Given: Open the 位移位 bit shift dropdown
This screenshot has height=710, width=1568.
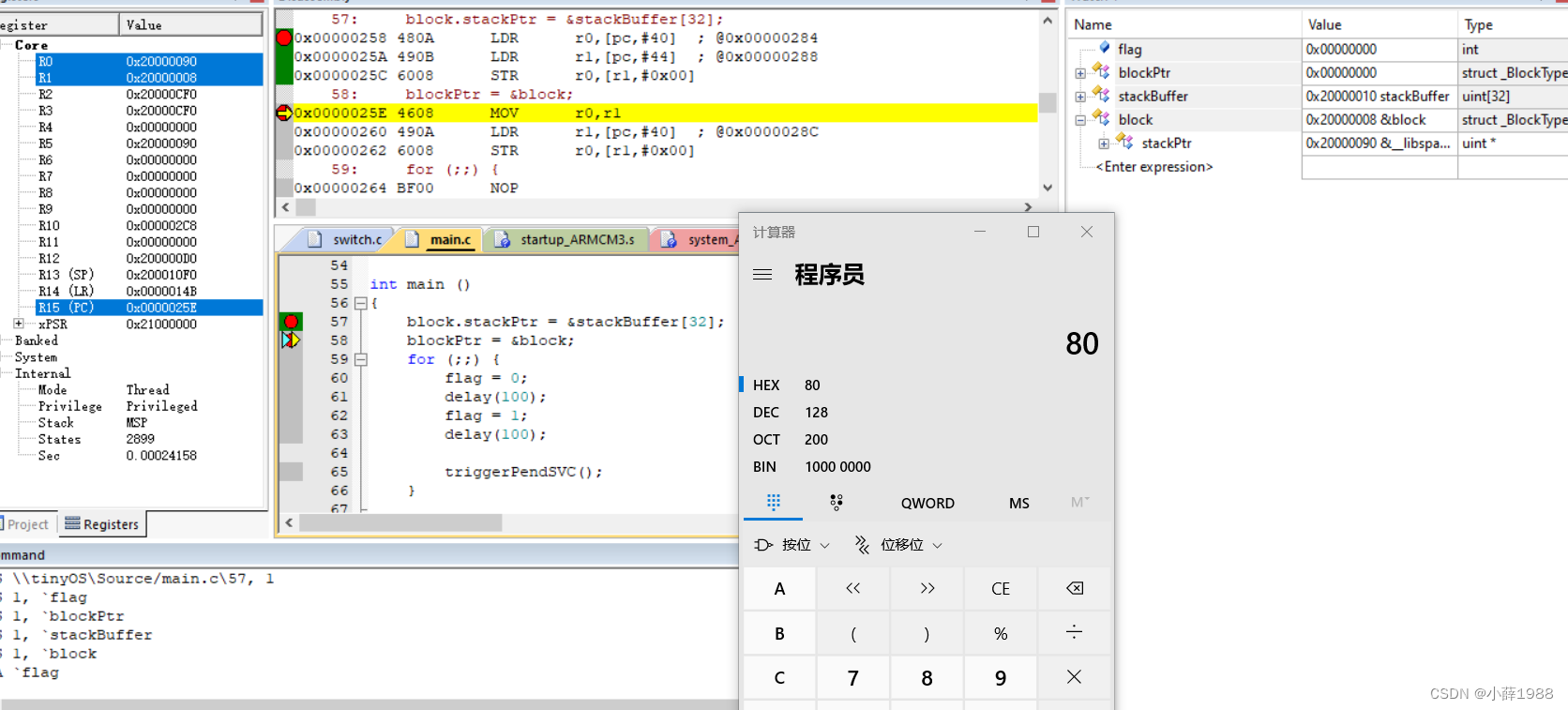Looking at the screenshot, I should [x=898, y=545].
